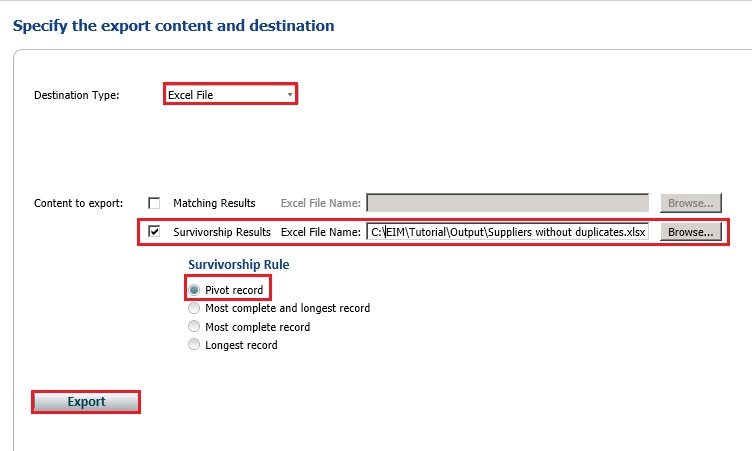
Task: Uncheck the Survivorship Results checkbox
Action: coord(154,232)
